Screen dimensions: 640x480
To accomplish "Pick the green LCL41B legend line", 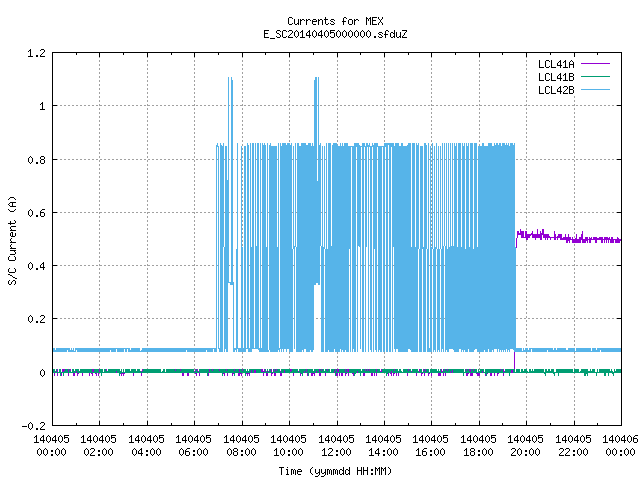I will click(595, 77).
